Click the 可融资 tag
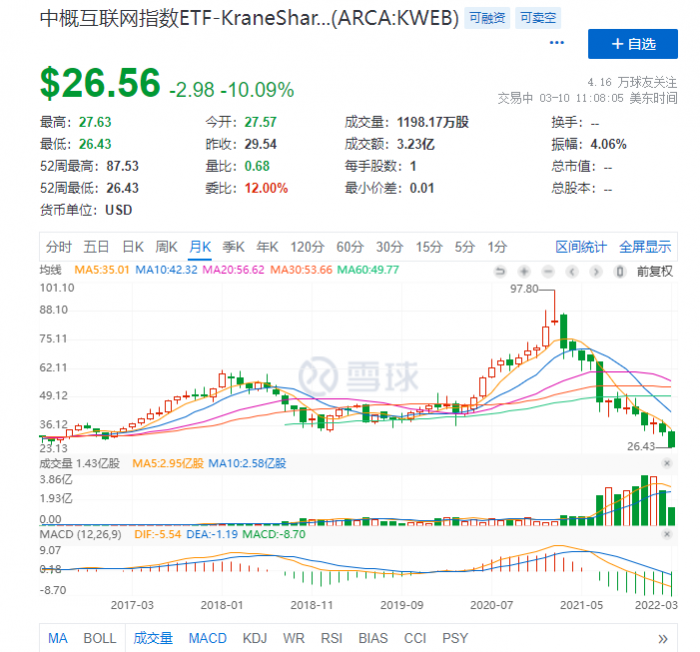Screen dimensions: 700x652 pos(487,18)
